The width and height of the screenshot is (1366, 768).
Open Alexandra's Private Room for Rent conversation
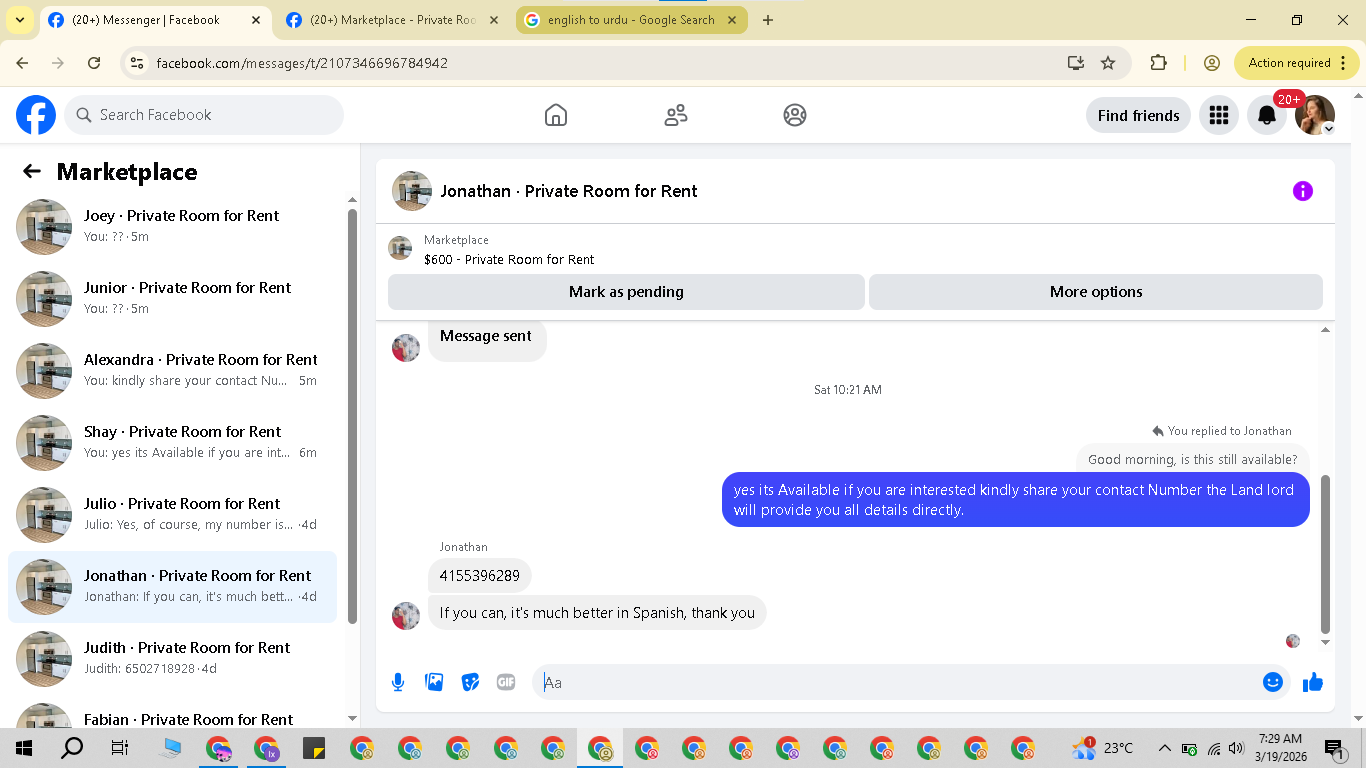(172, 371)
